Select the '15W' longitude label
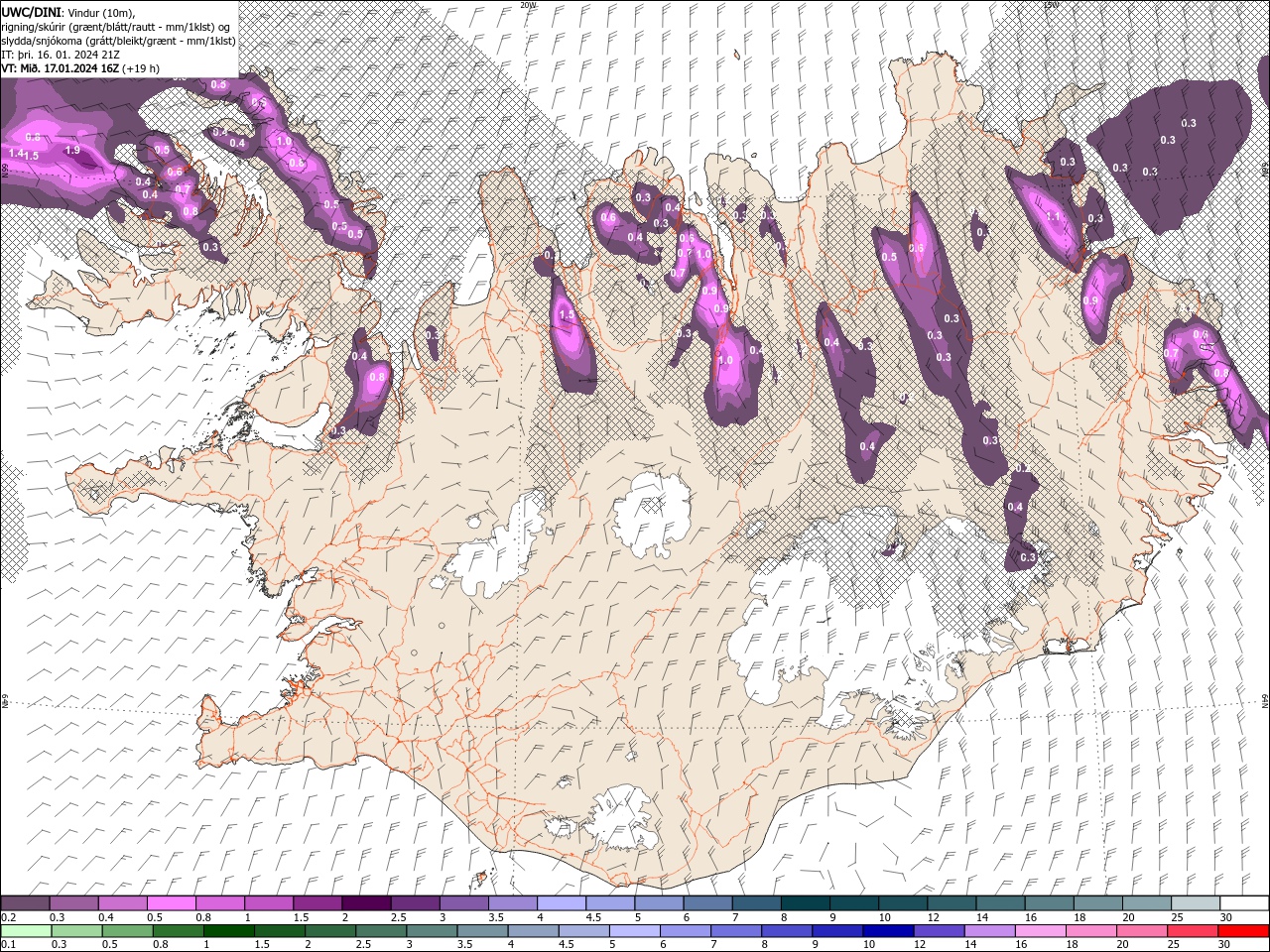This screenshot has height=952, width=1270. pyautogui.click(x=1051, y=5)
